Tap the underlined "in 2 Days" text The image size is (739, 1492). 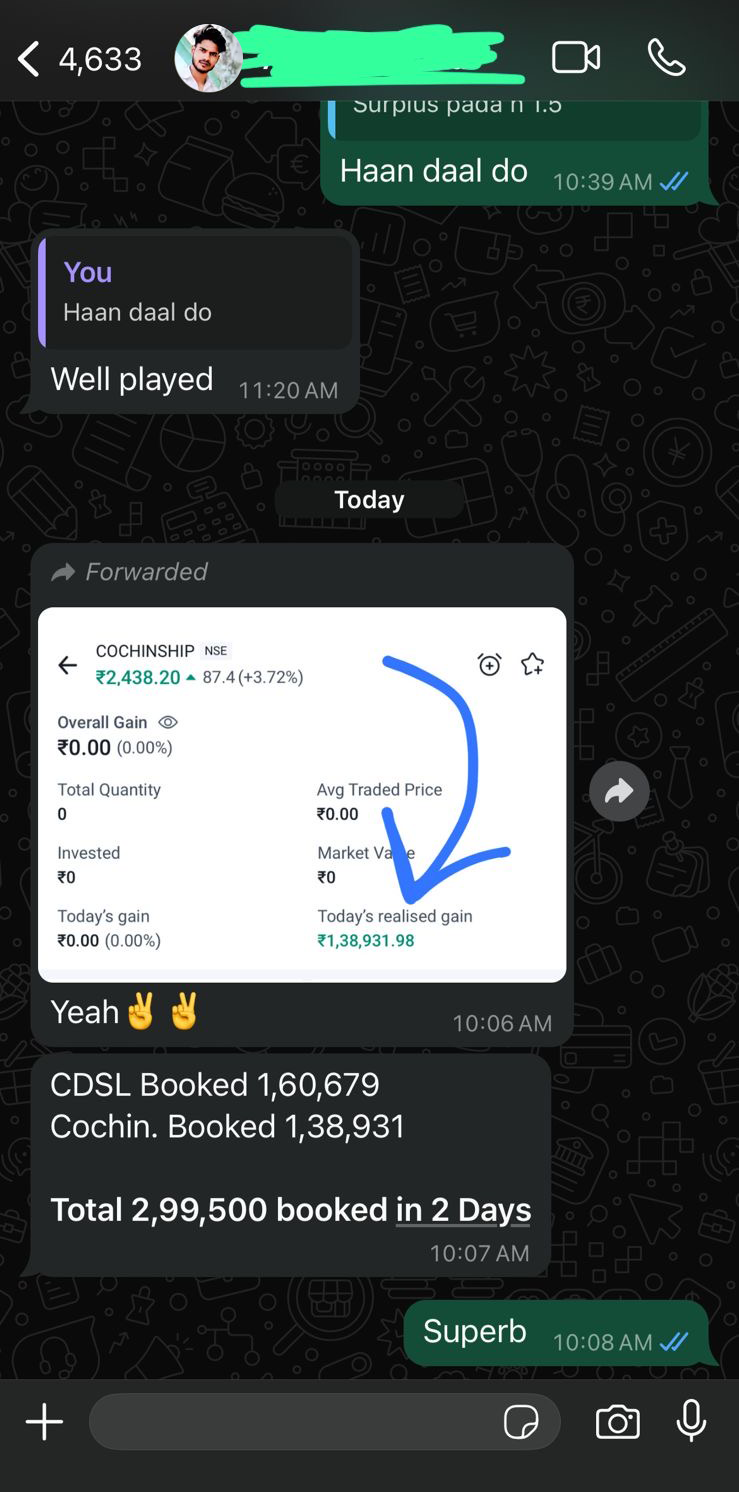pyautogui.click(x=463, y=1209)
